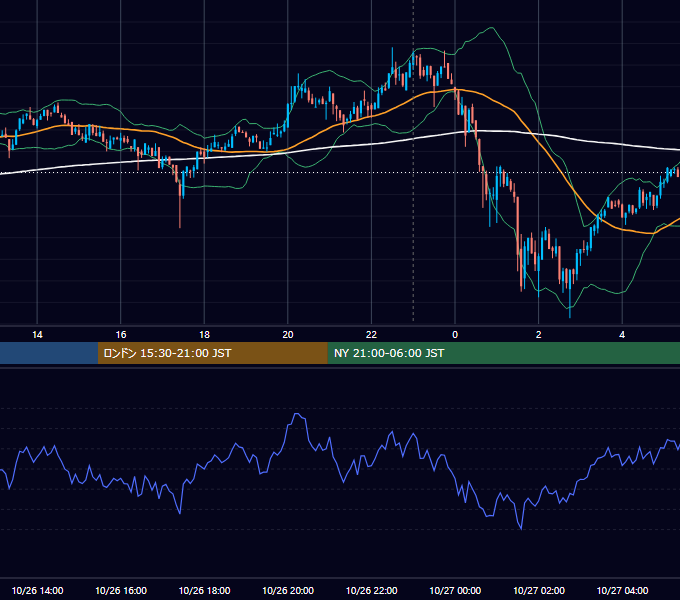Click the blue session band before London
This screenshot has height=600, width=680.
click(49, 353)
